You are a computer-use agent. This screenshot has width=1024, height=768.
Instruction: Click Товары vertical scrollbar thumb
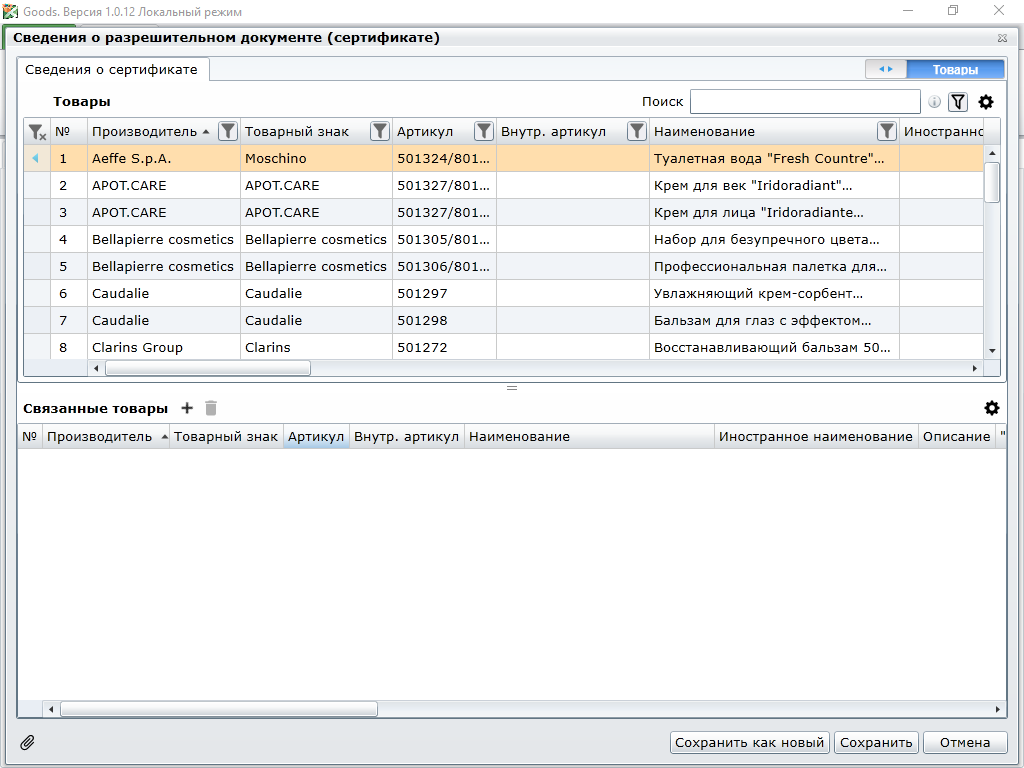point(992,182)
